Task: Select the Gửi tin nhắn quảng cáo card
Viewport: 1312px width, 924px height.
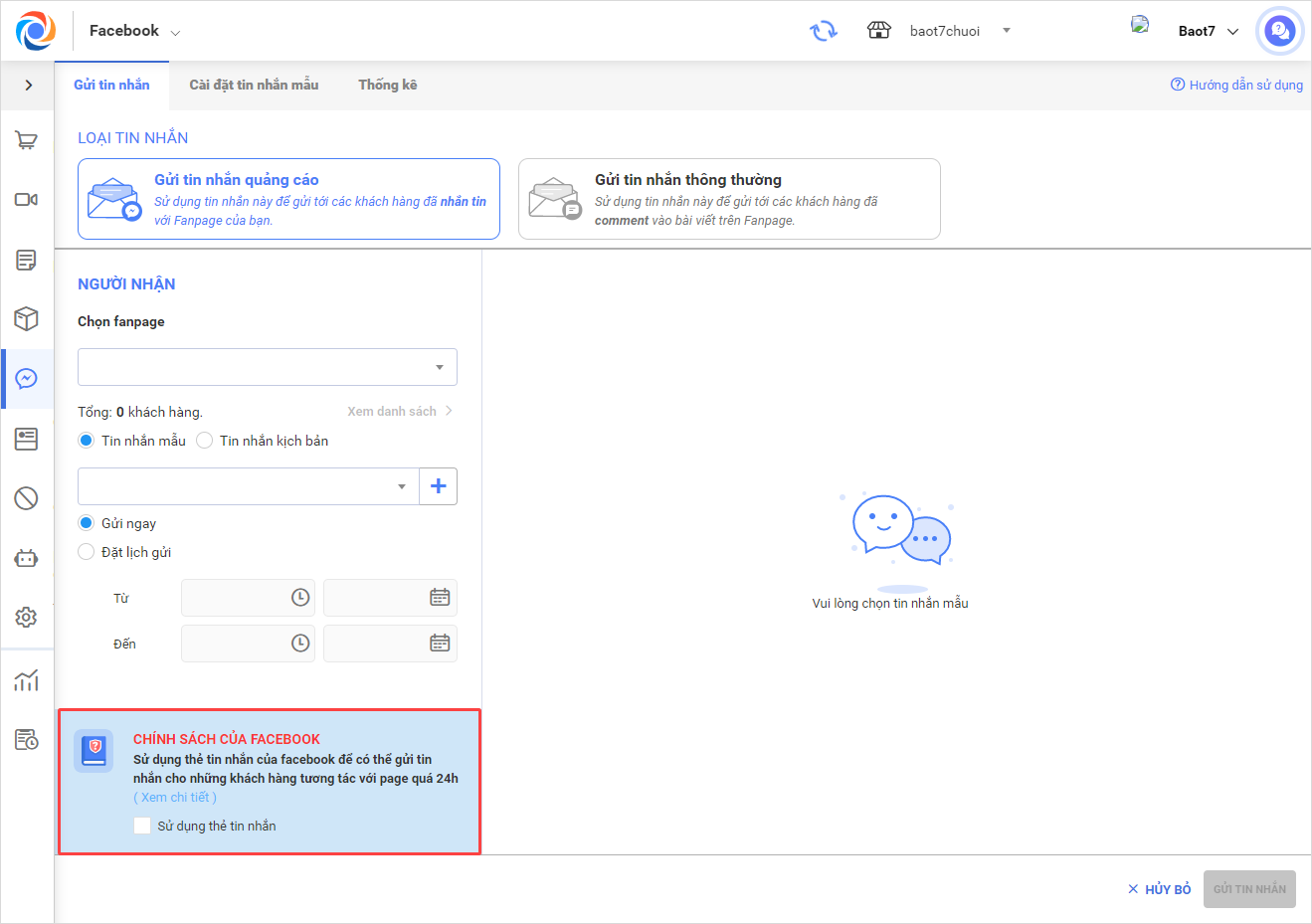Action: coord(288,199)
